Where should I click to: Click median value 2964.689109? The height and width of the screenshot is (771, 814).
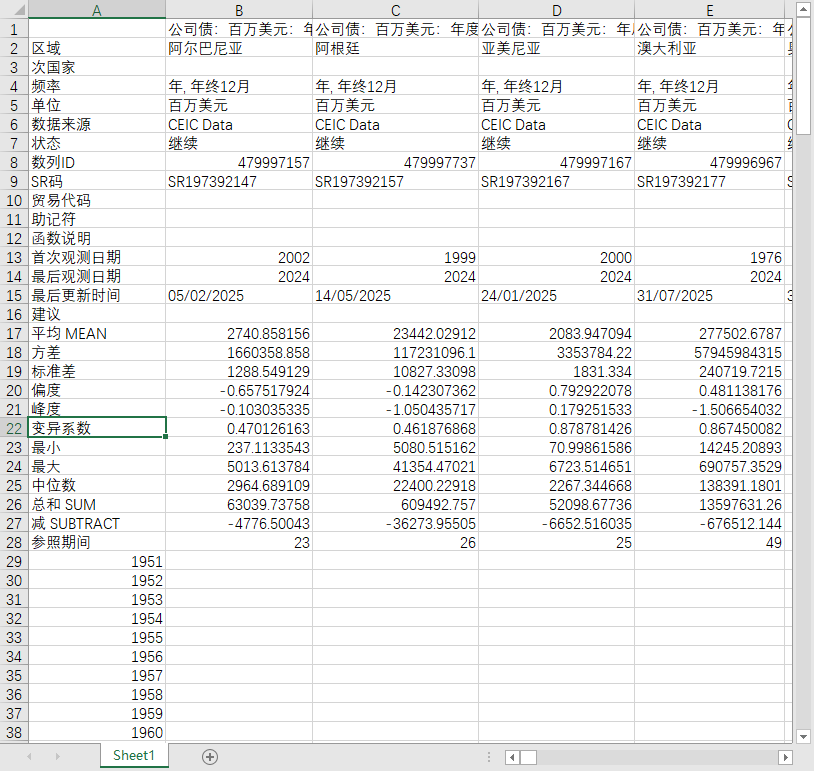tap(239, 485)
